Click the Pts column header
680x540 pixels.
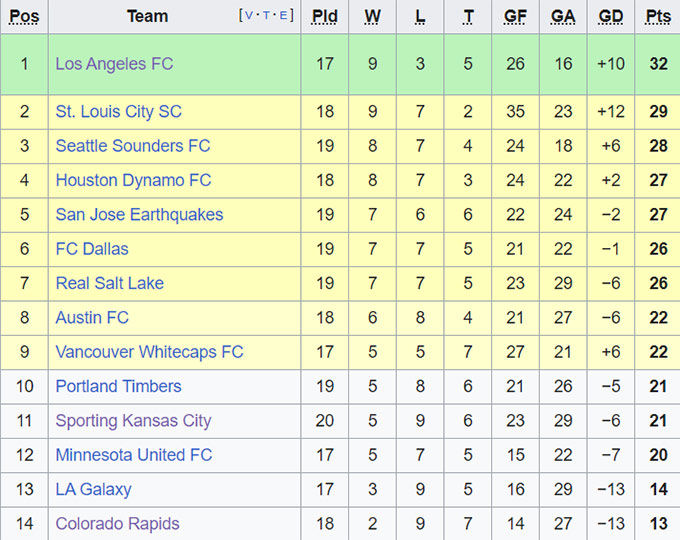658,16
